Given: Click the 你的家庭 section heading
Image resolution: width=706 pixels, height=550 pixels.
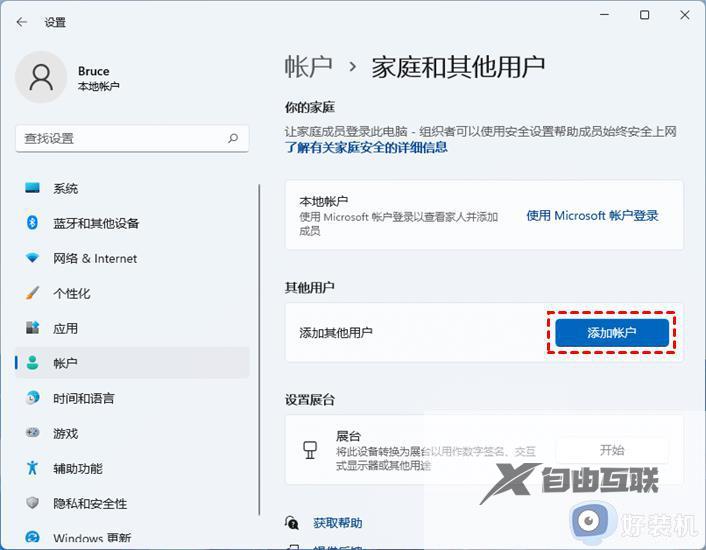Looking at the screenshot, I should tap(309, 107).
